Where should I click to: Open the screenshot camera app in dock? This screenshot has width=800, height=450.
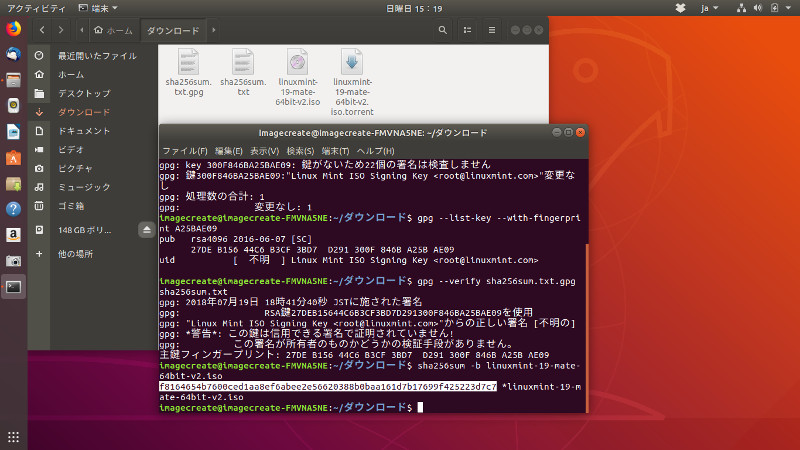[13, 261]
